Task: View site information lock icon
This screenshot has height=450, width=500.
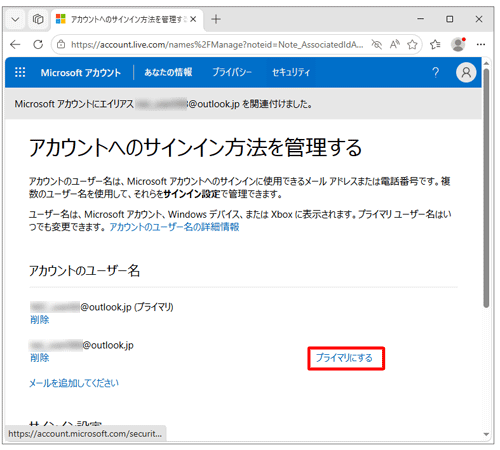Action: point(61,44)
